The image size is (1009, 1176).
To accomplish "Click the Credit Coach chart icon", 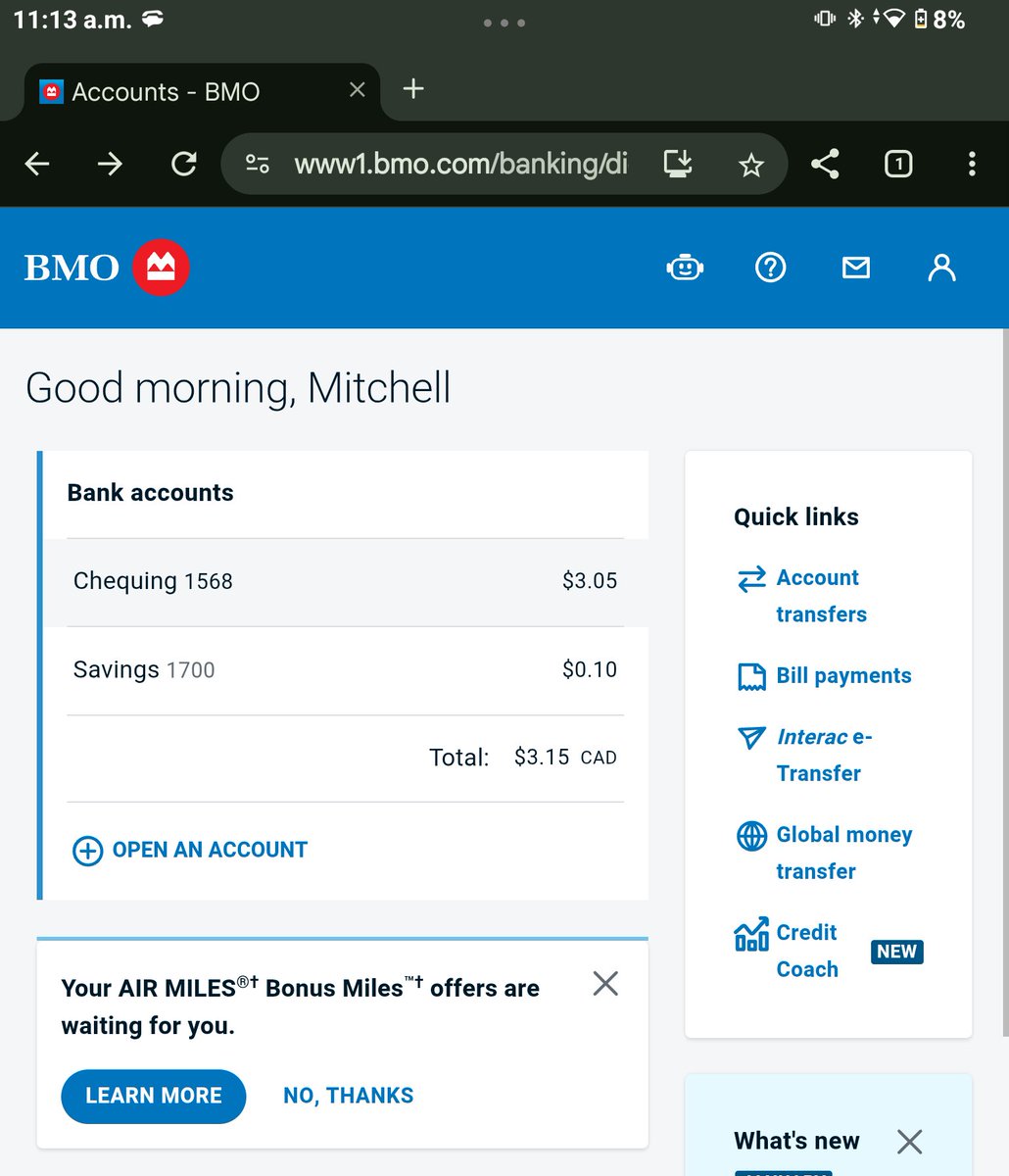I will click(751, 935).
